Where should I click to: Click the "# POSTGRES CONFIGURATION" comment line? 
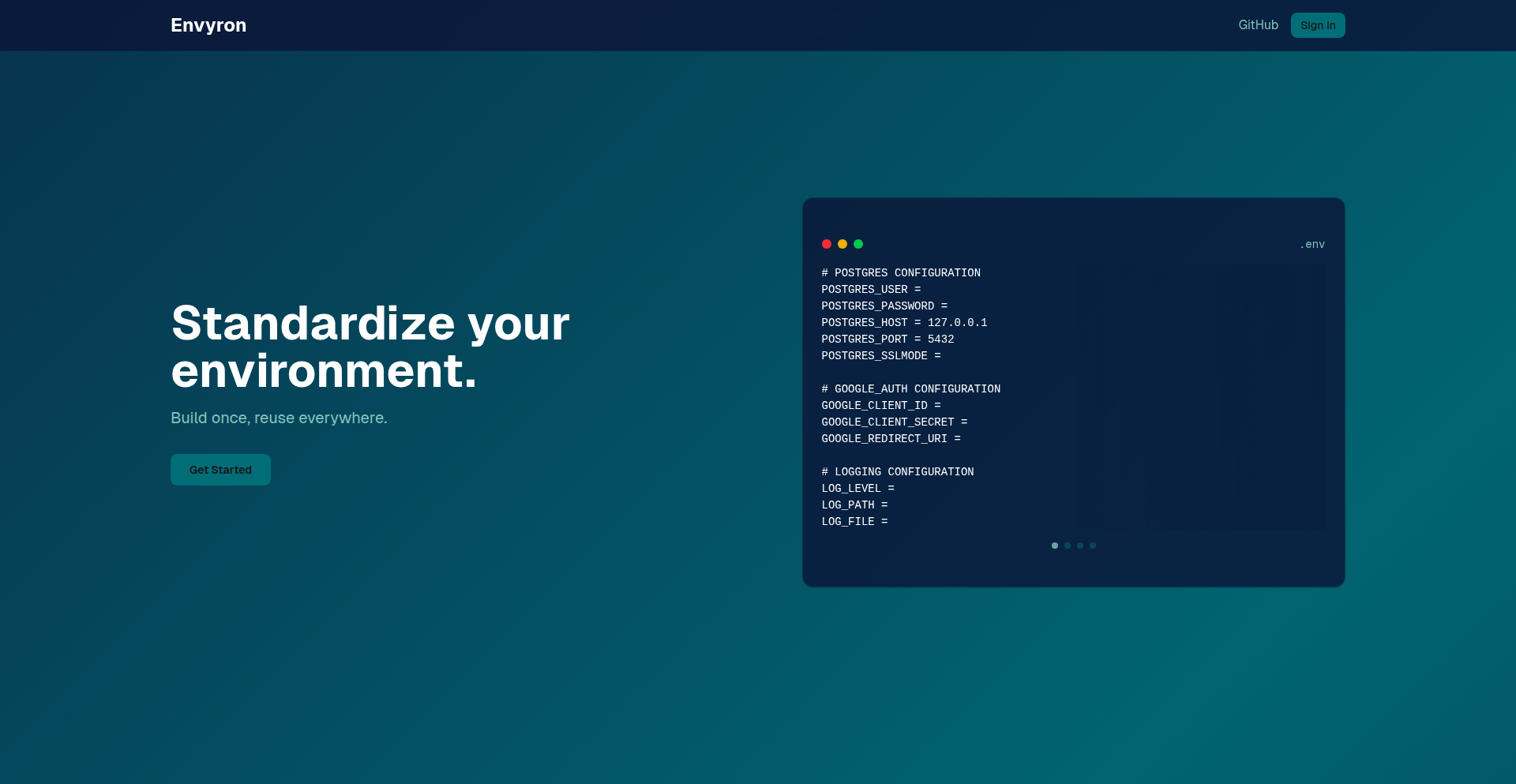[x=901, y=273]
